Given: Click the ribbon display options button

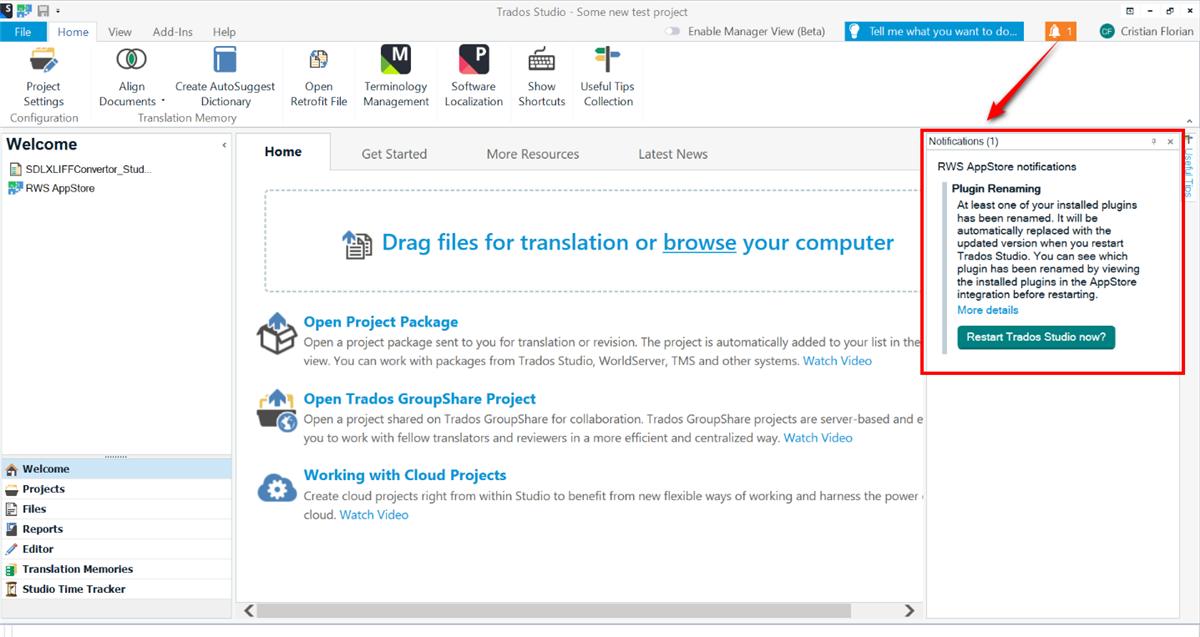Looking at the screenshot, I should click(x=1130, y=9).
